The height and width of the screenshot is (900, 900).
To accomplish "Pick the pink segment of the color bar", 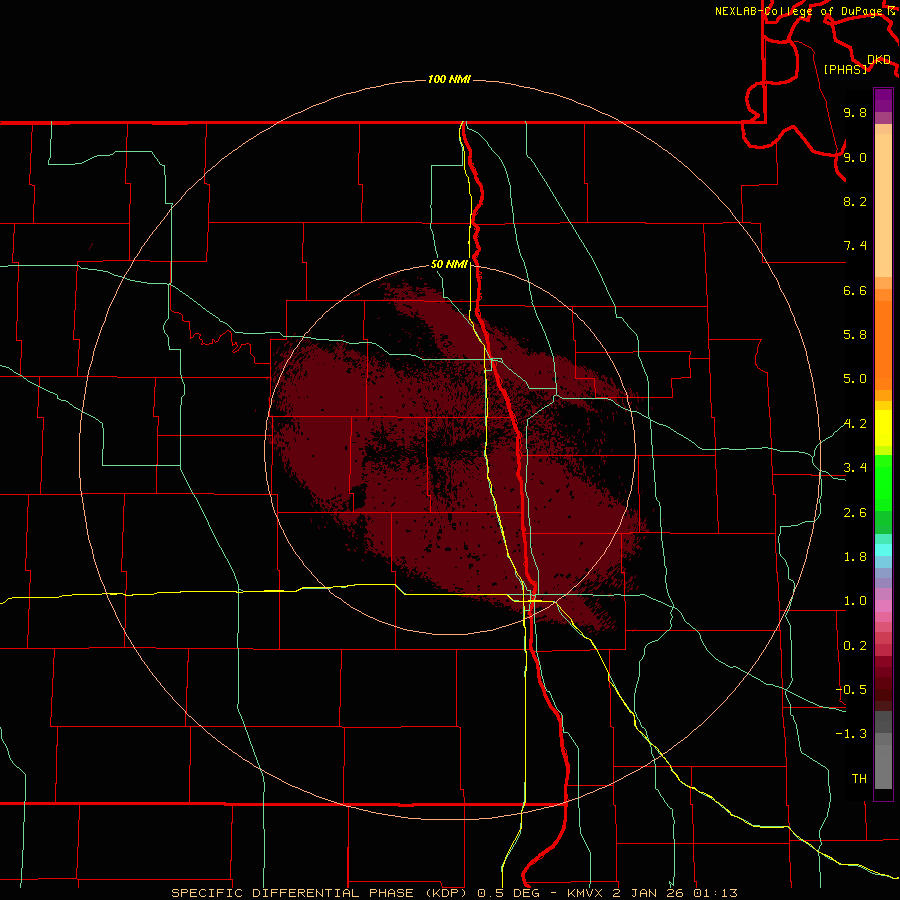I will pos(883,606).
